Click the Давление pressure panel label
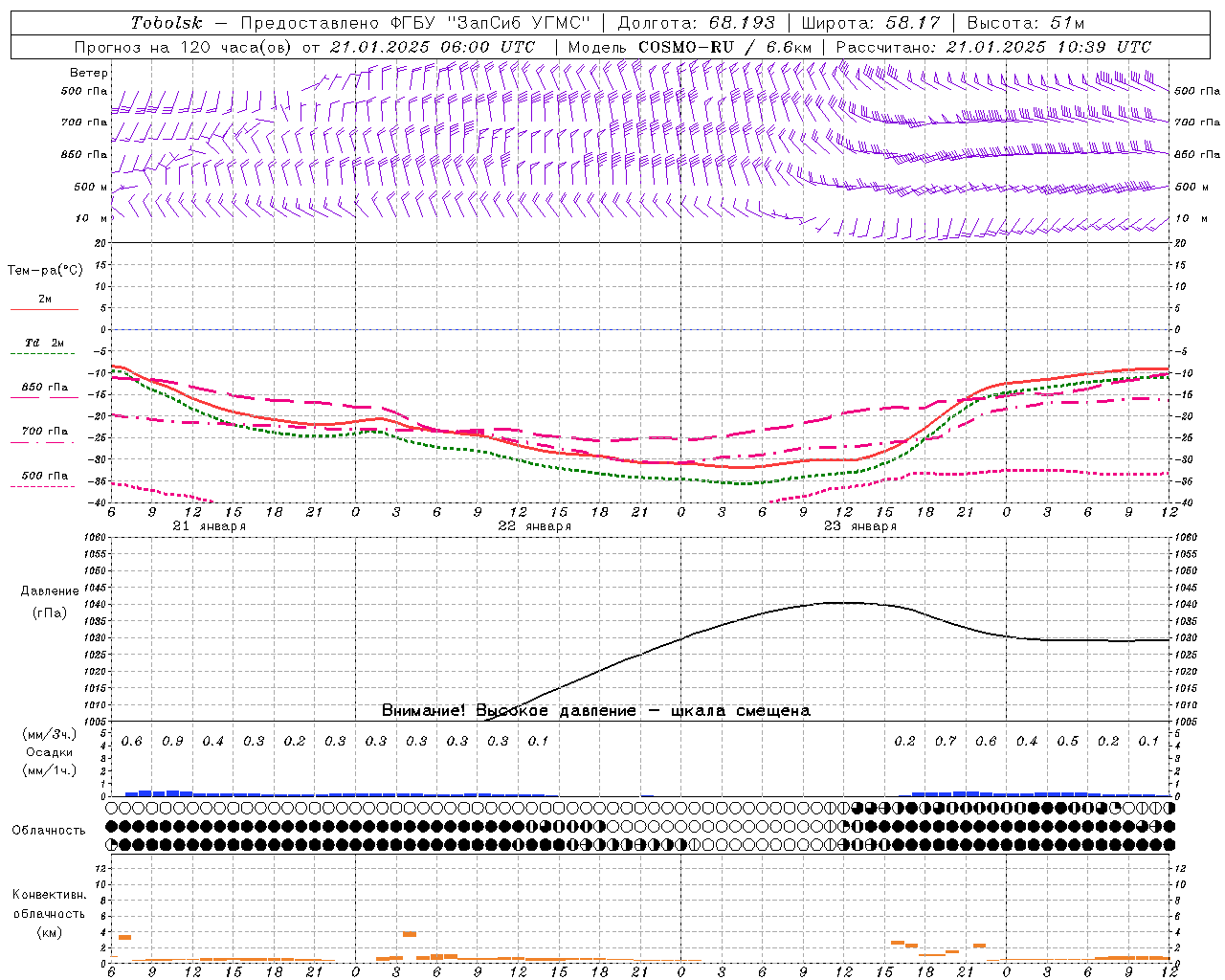Image resolution: width=1225 pixels, height=980 pixels. pos(50,591)
